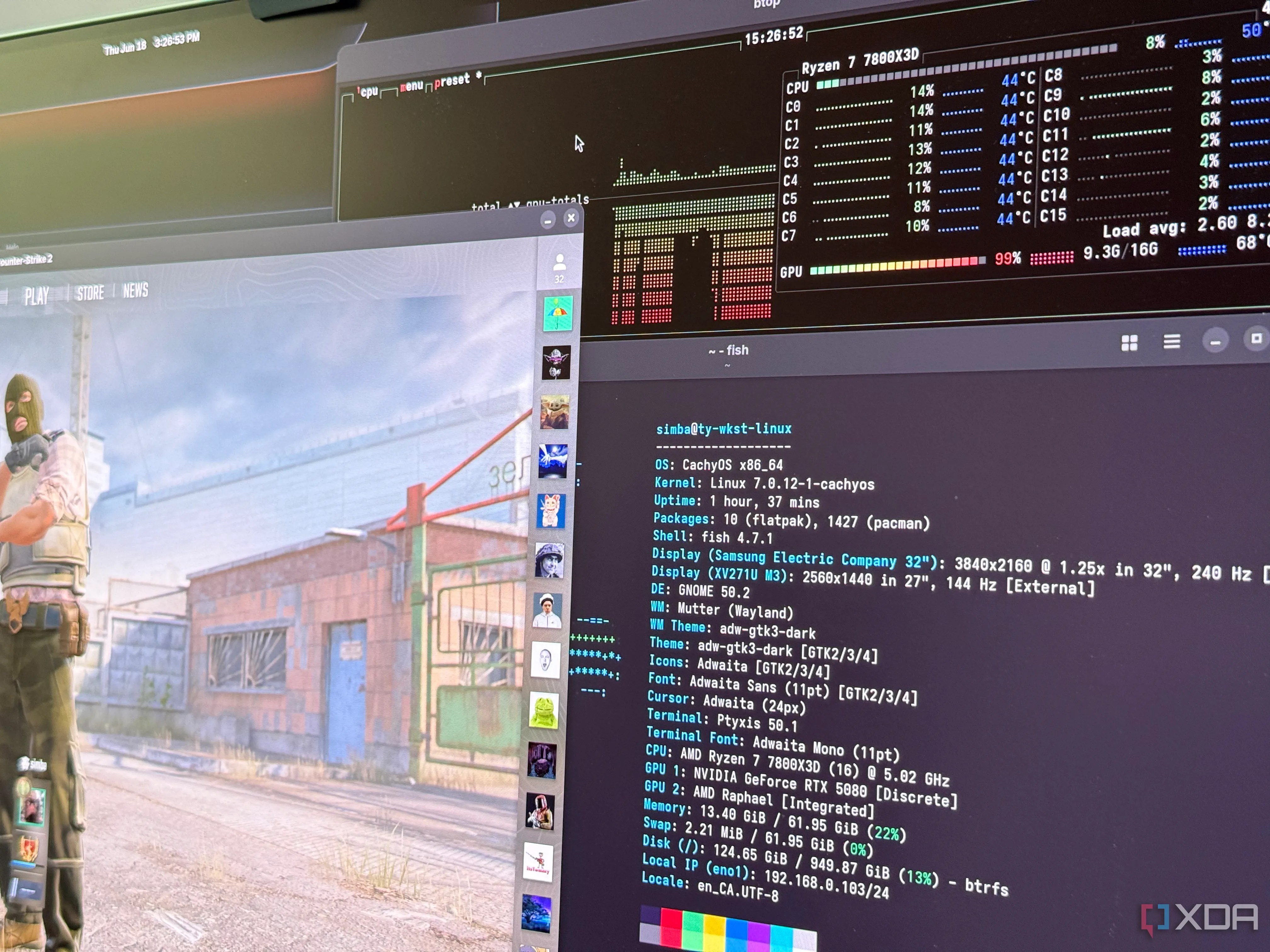Viewport: 1270px width, 952px height.
Task: Click the 9.3G/16G GPU memory value
Action: (x=1120, y=251)
